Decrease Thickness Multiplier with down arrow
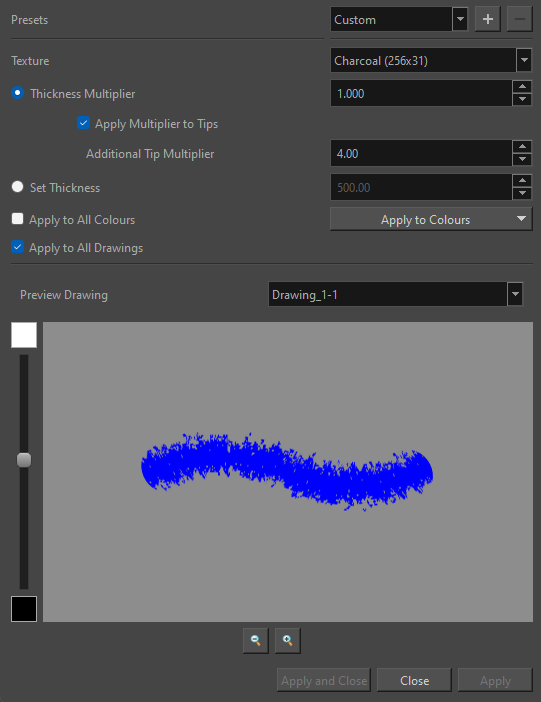 (522, 99)
